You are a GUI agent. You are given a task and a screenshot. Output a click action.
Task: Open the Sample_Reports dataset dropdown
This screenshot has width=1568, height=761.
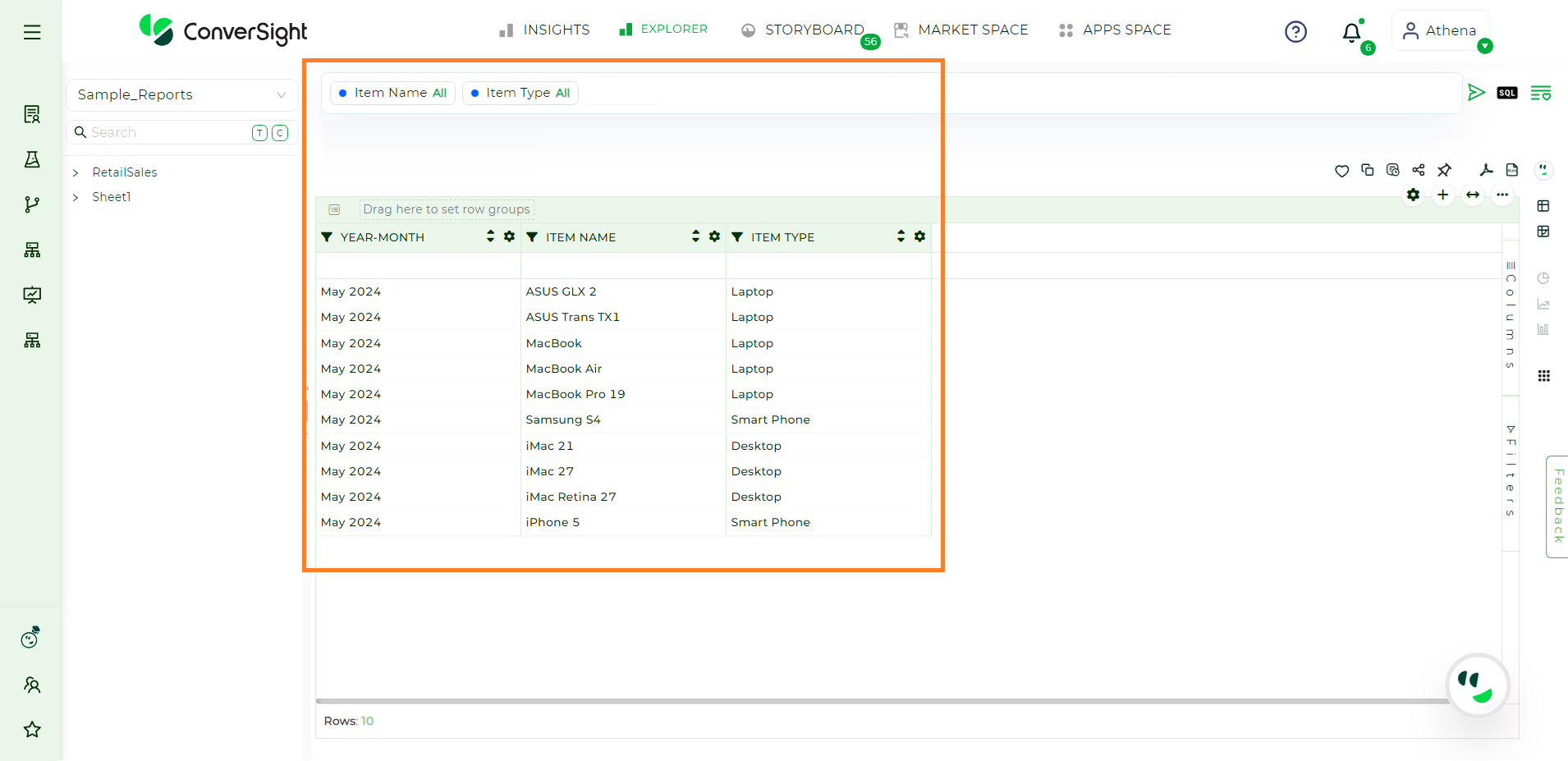(181, 95)
